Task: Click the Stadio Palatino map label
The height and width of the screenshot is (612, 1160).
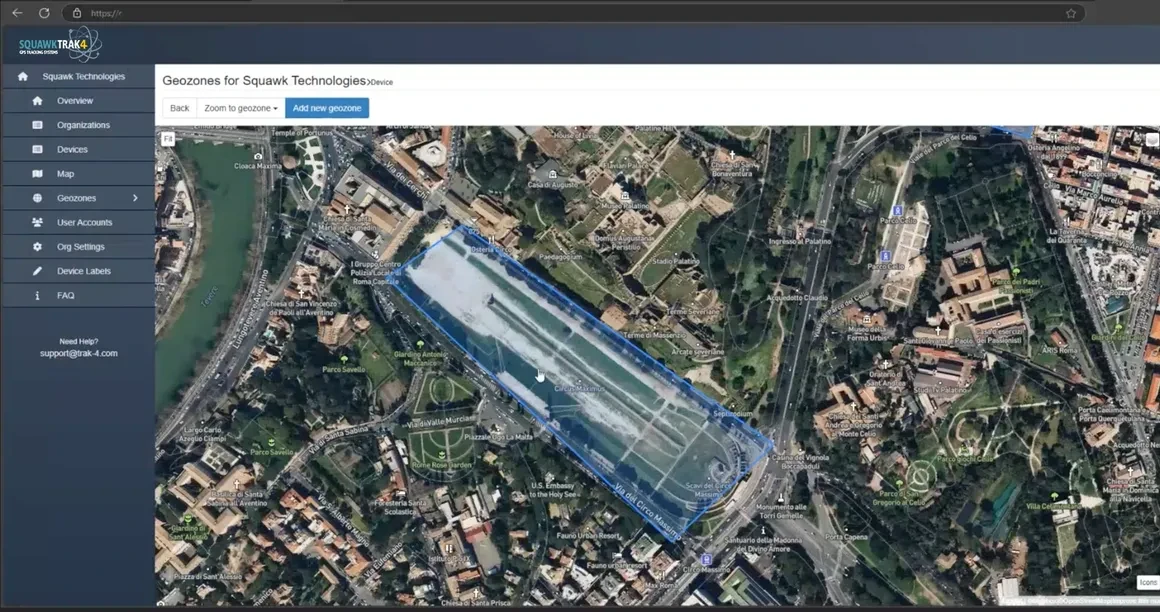Action: 675,261
